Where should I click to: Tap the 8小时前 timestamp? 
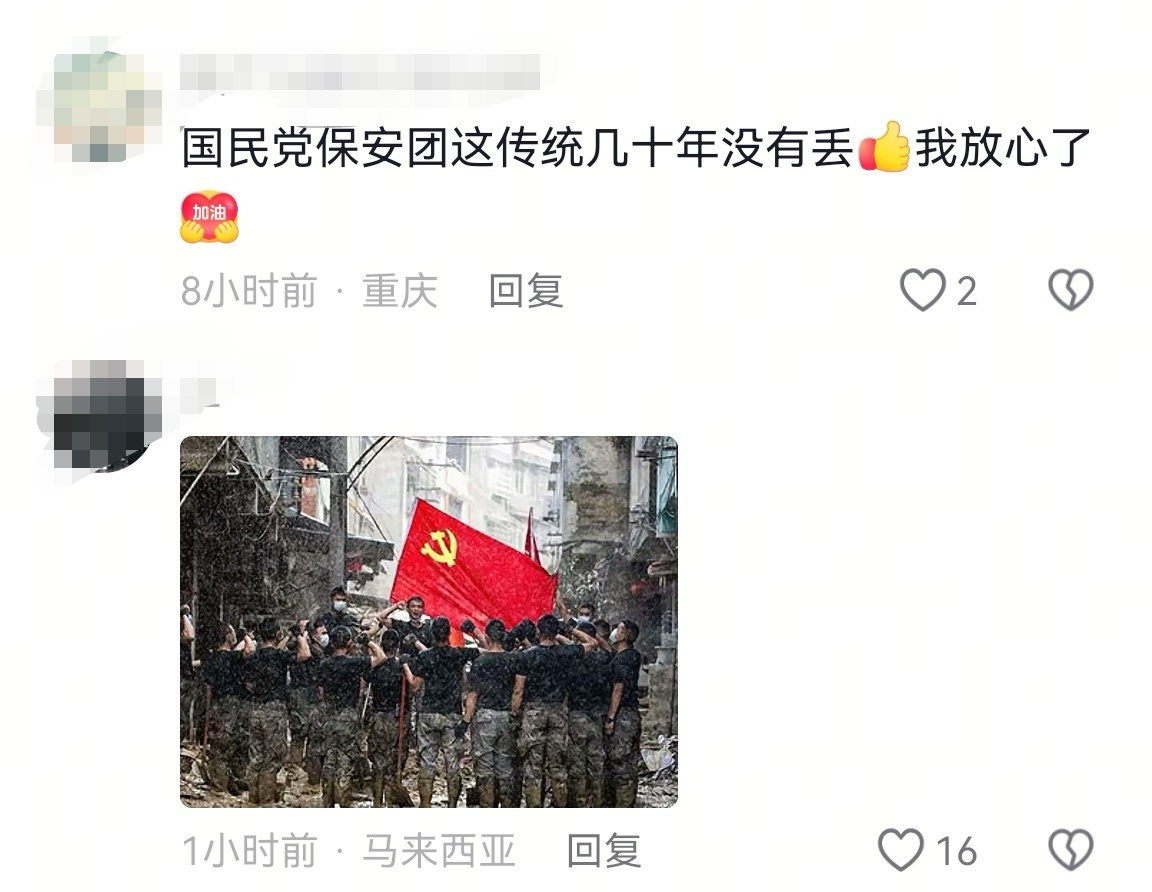249,291
